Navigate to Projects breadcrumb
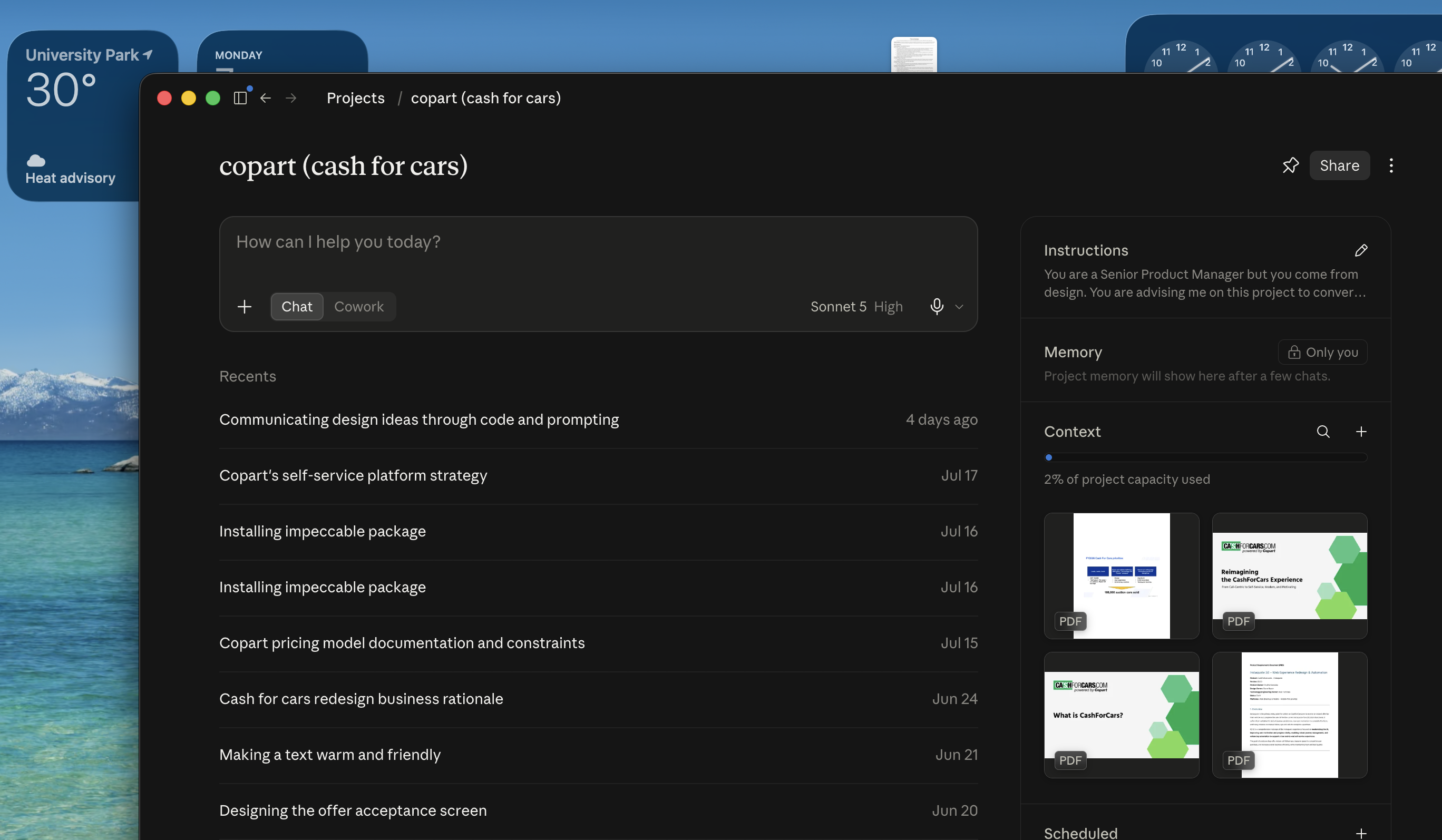Screen dimensions: 1442x840 [x=355, y=98]
